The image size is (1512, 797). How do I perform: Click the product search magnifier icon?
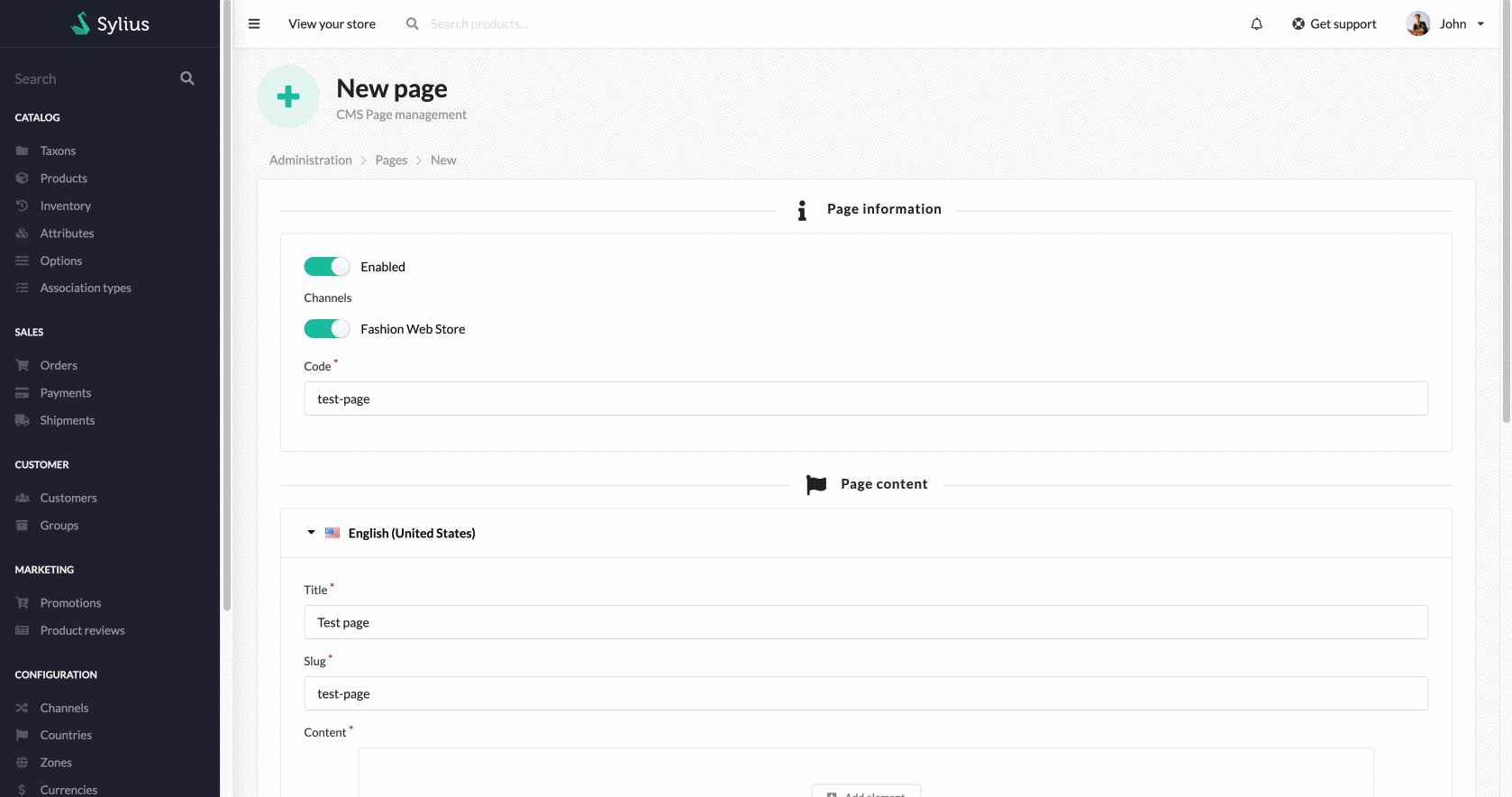(412, 23)
